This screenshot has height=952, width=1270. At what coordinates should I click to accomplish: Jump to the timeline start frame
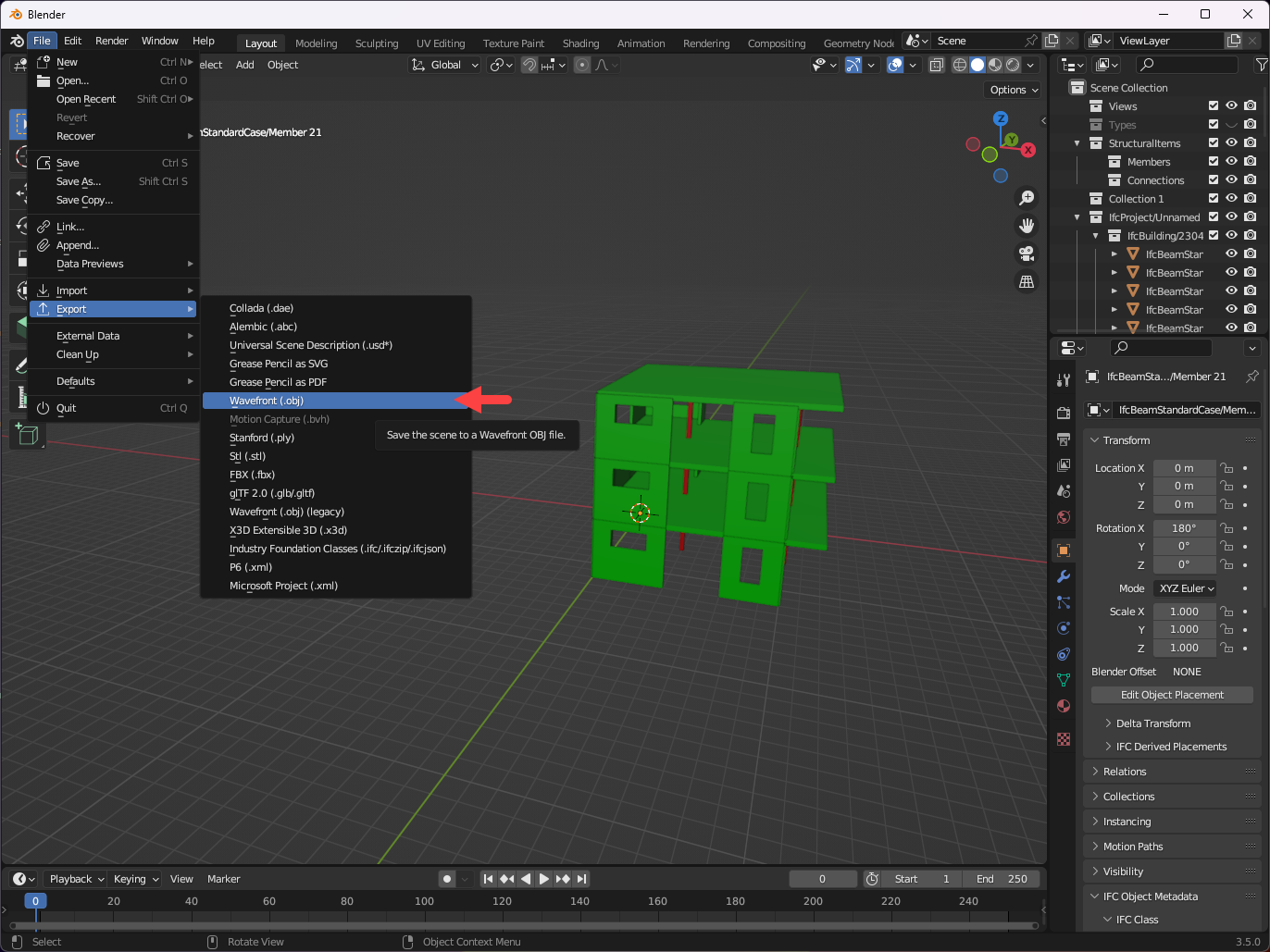pos(488,879)
